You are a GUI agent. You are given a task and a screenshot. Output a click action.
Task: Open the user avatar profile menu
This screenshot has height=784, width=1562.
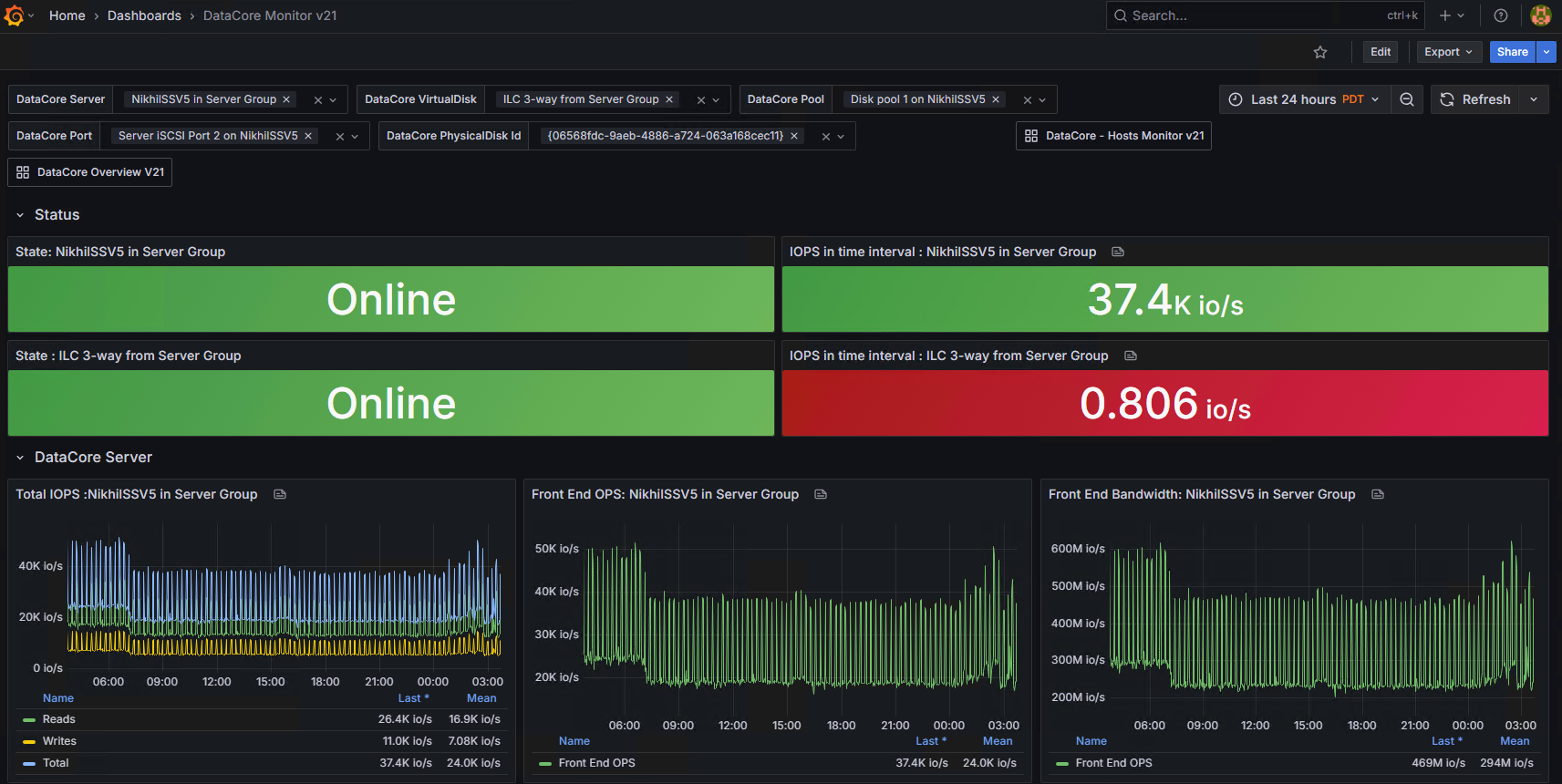1541,15
